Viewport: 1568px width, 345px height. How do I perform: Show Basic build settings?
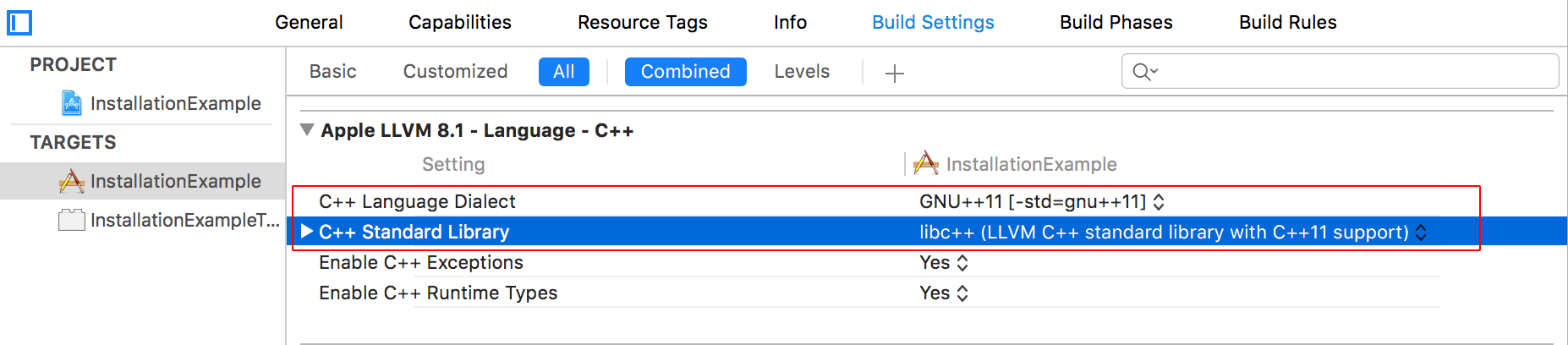[x=333, y=72]
